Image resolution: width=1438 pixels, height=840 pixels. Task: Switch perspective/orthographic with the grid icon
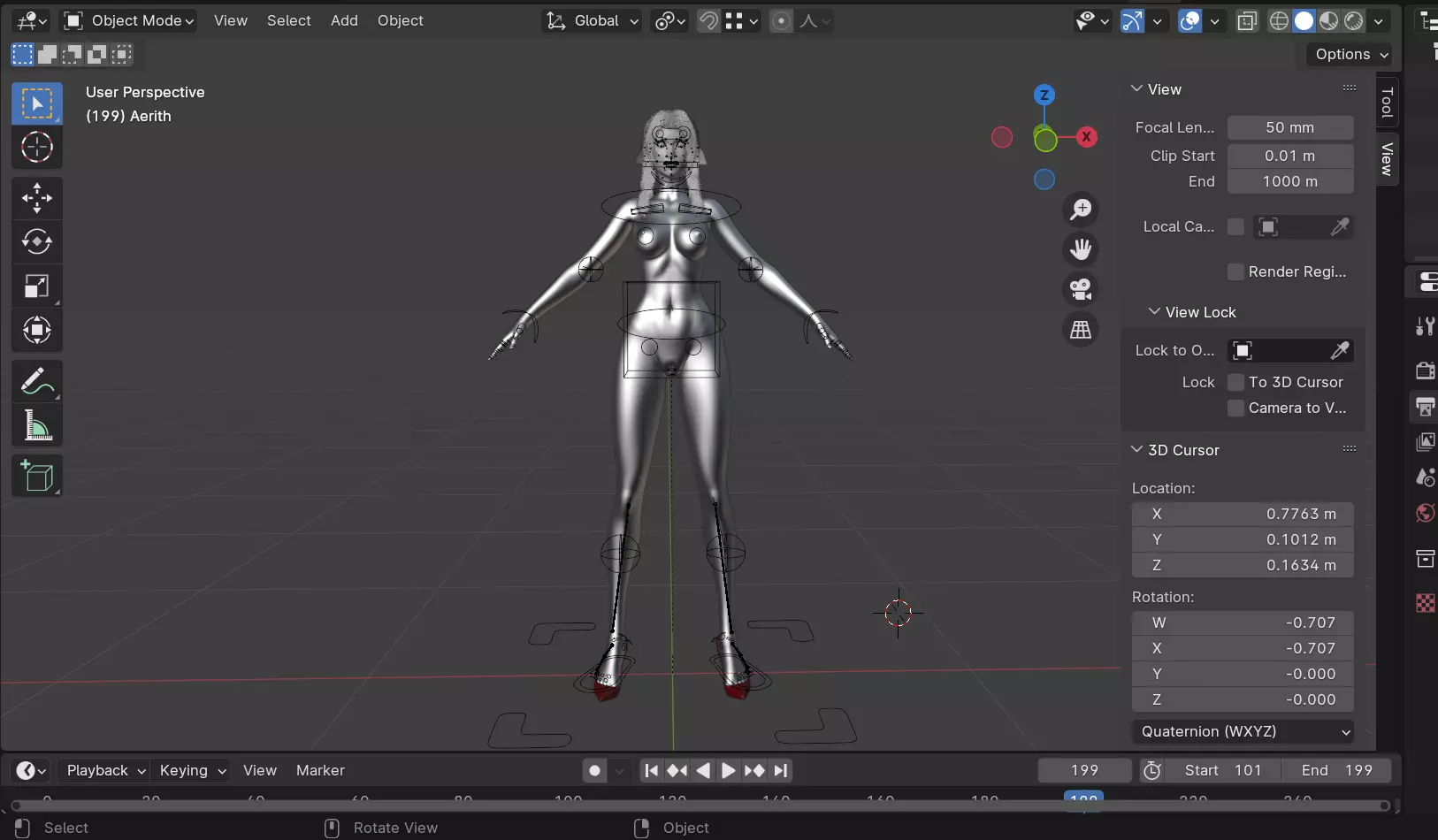1081,329
